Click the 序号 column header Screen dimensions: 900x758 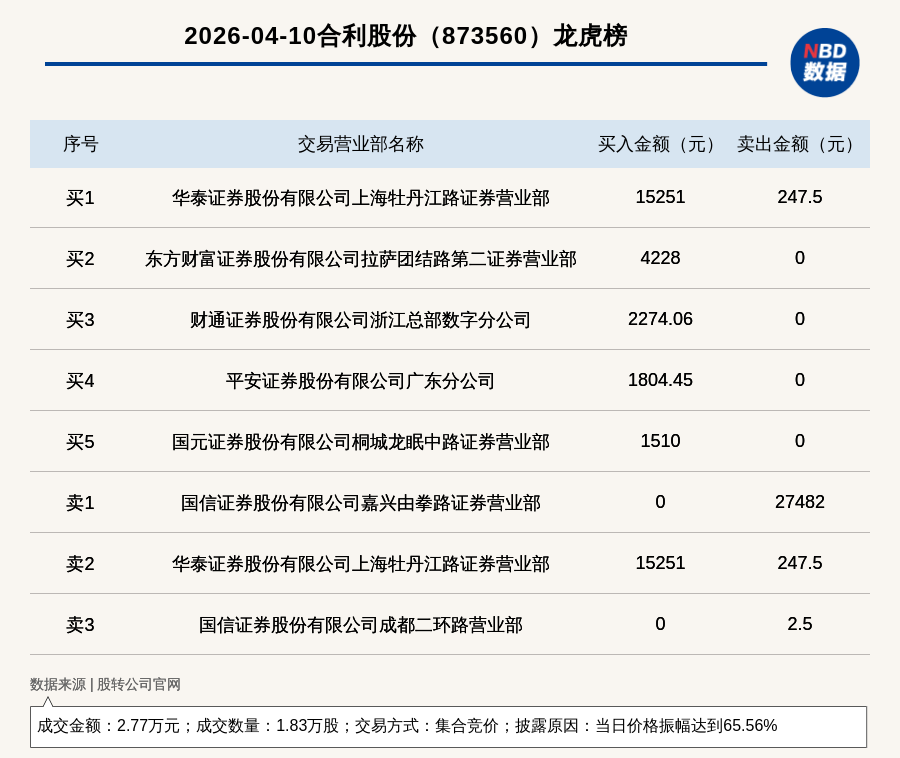(x=80, y=144)
